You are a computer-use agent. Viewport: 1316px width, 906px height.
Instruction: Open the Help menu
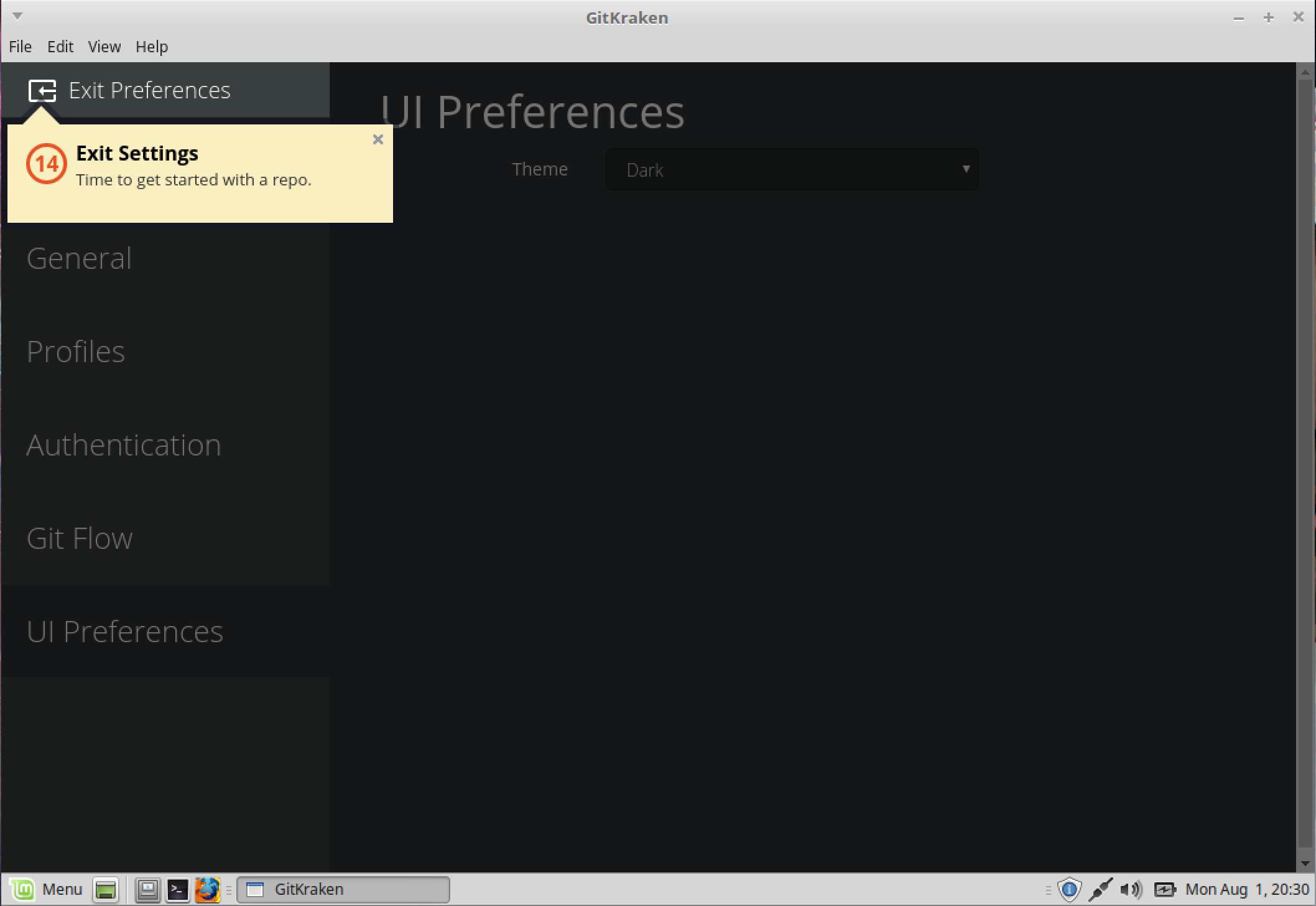(x=152, y=47)
